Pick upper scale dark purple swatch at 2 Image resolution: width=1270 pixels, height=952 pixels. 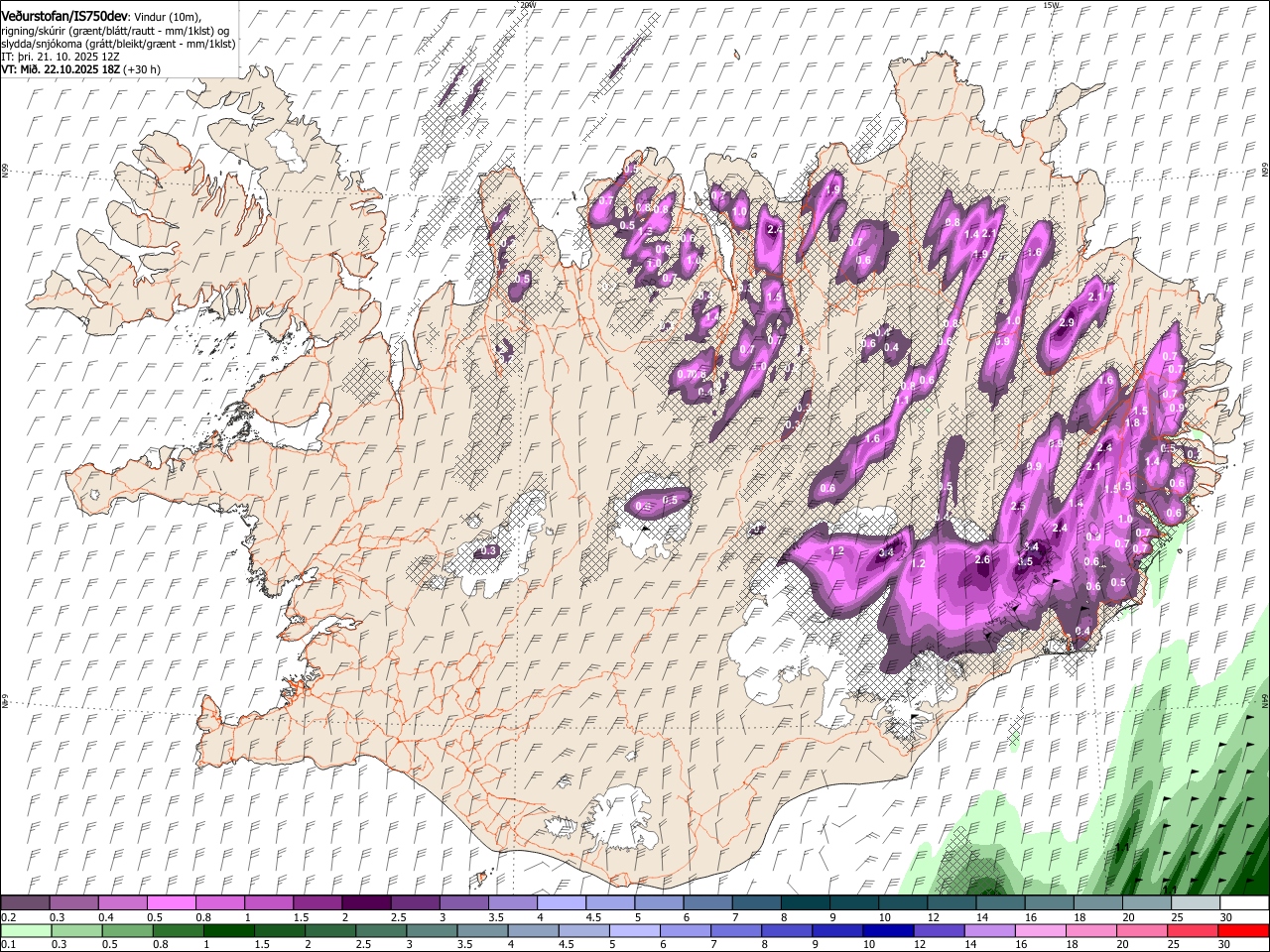tap(366, 903)
